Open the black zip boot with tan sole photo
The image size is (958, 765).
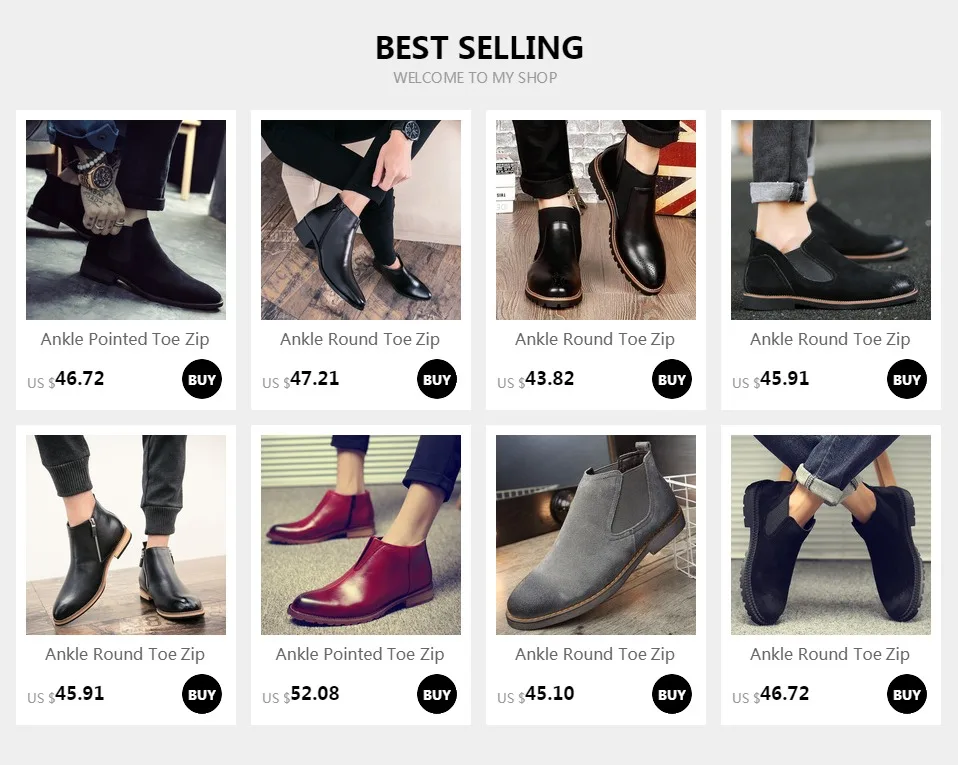click(126, 535)
